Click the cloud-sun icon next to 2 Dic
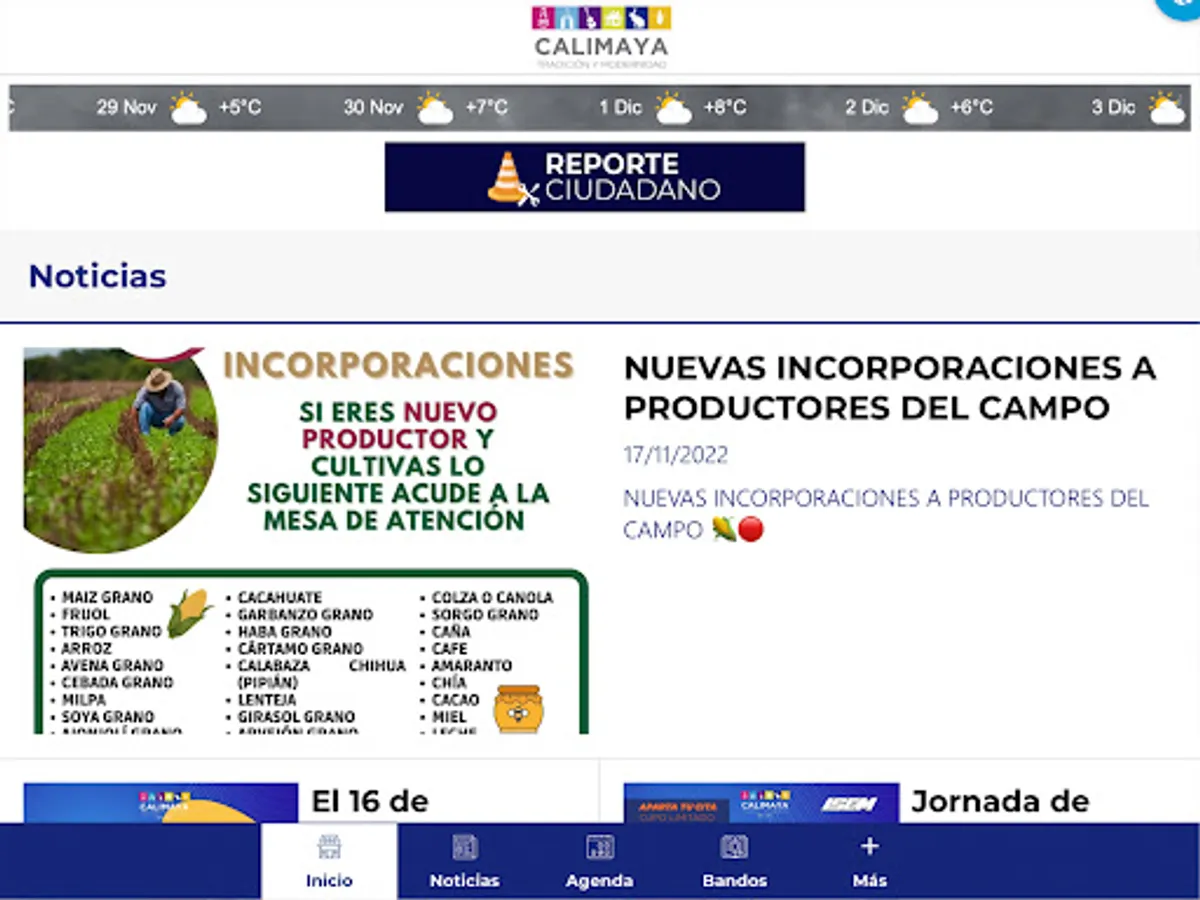Image resolution: width=1200 pixels, height=900 pixels. [x=920, y=108]
